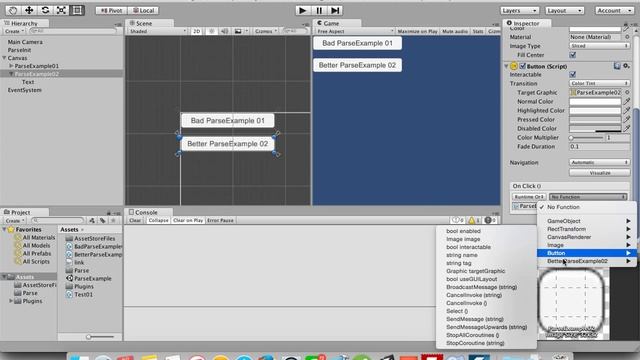640x360 pixels.
Task: Select bool interactable submenu entry
Action: [x=486, y=247]
